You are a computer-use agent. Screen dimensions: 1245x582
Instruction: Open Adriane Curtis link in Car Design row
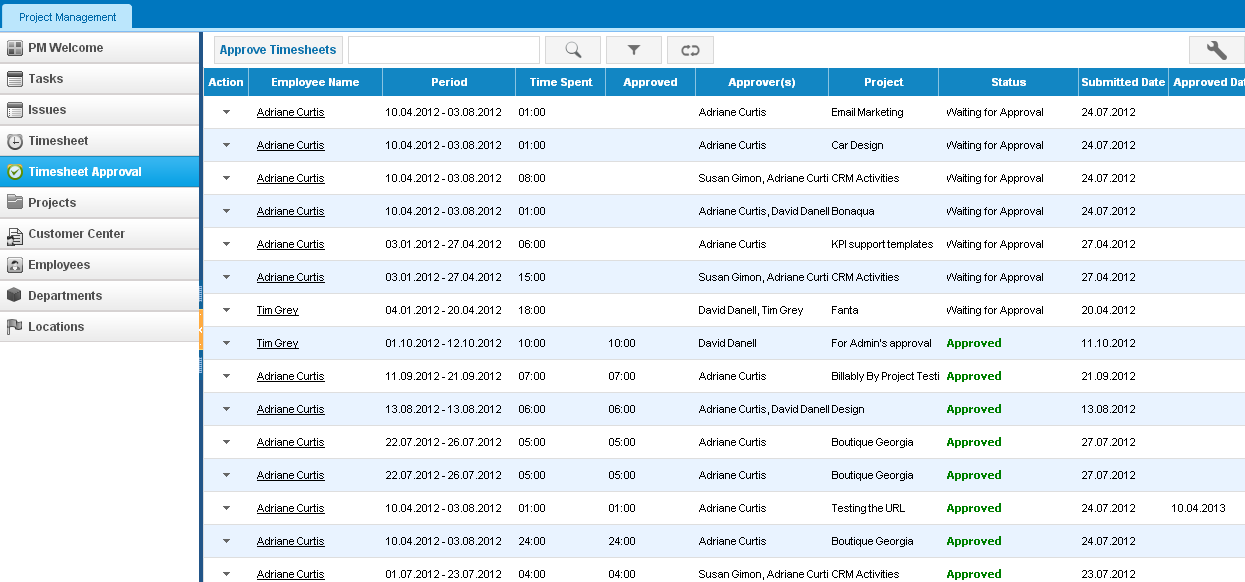[x=290, y=145]
